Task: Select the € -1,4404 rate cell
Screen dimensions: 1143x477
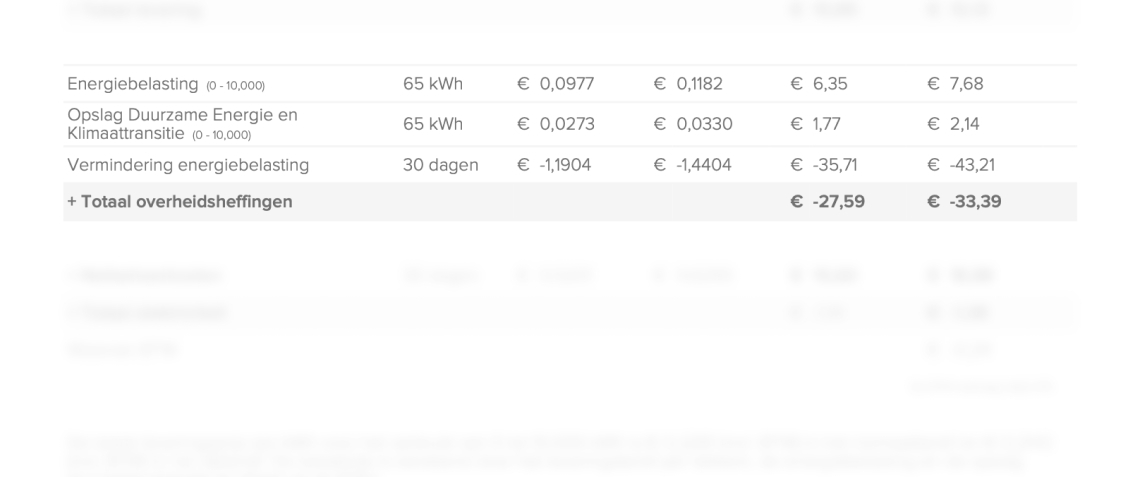Action: [693, 165]
